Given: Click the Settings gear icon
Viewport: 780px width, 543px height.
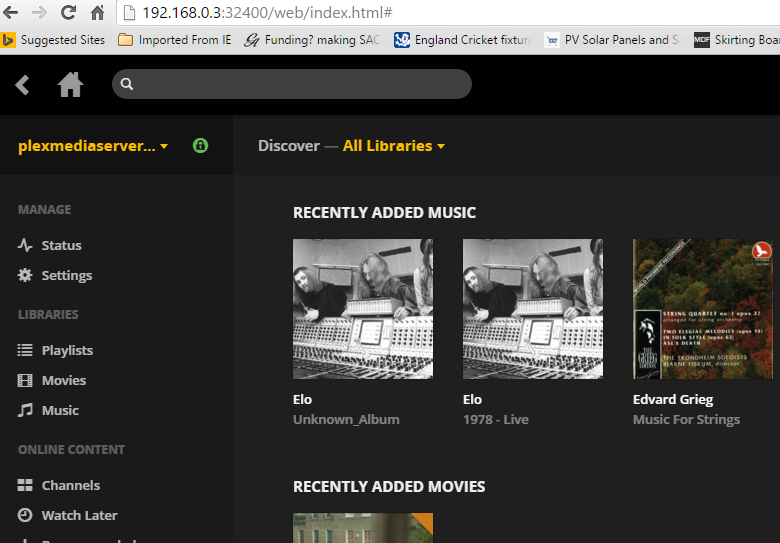Looking at the screenshot, I should click(25, 275).
